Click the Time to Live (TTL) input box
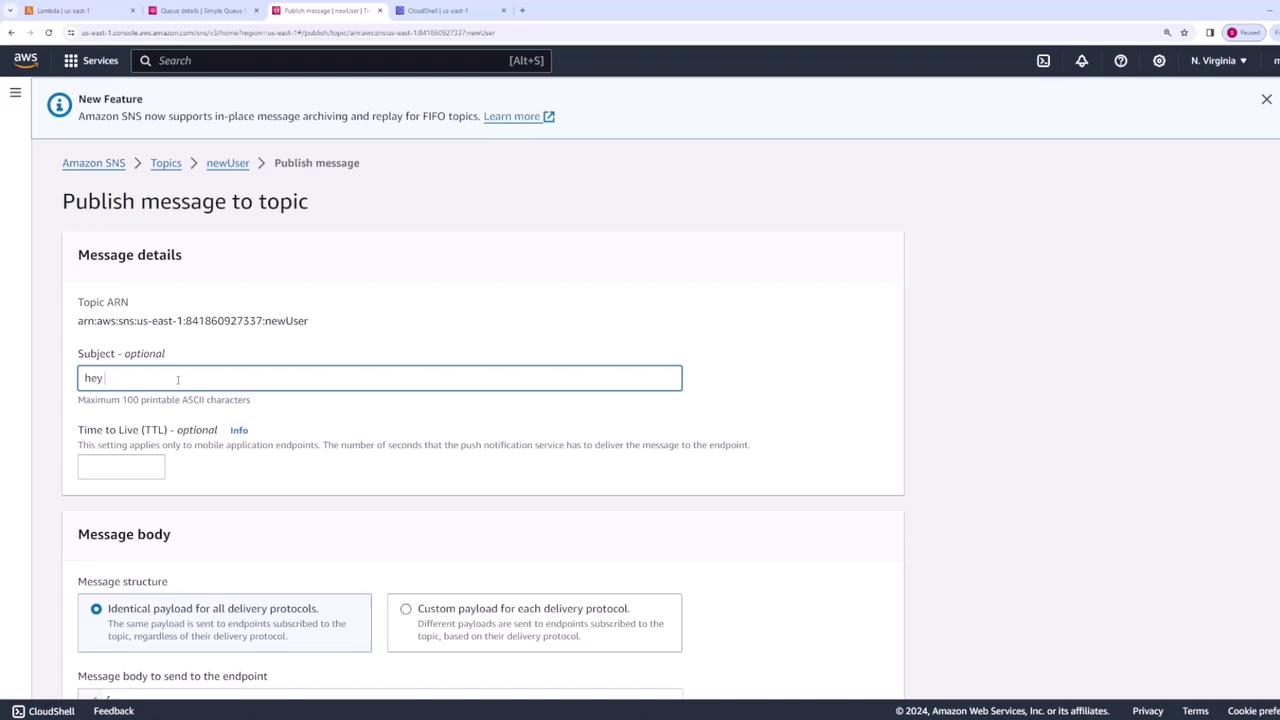This screenshot has width=1280, height=720. coord(121,467)
